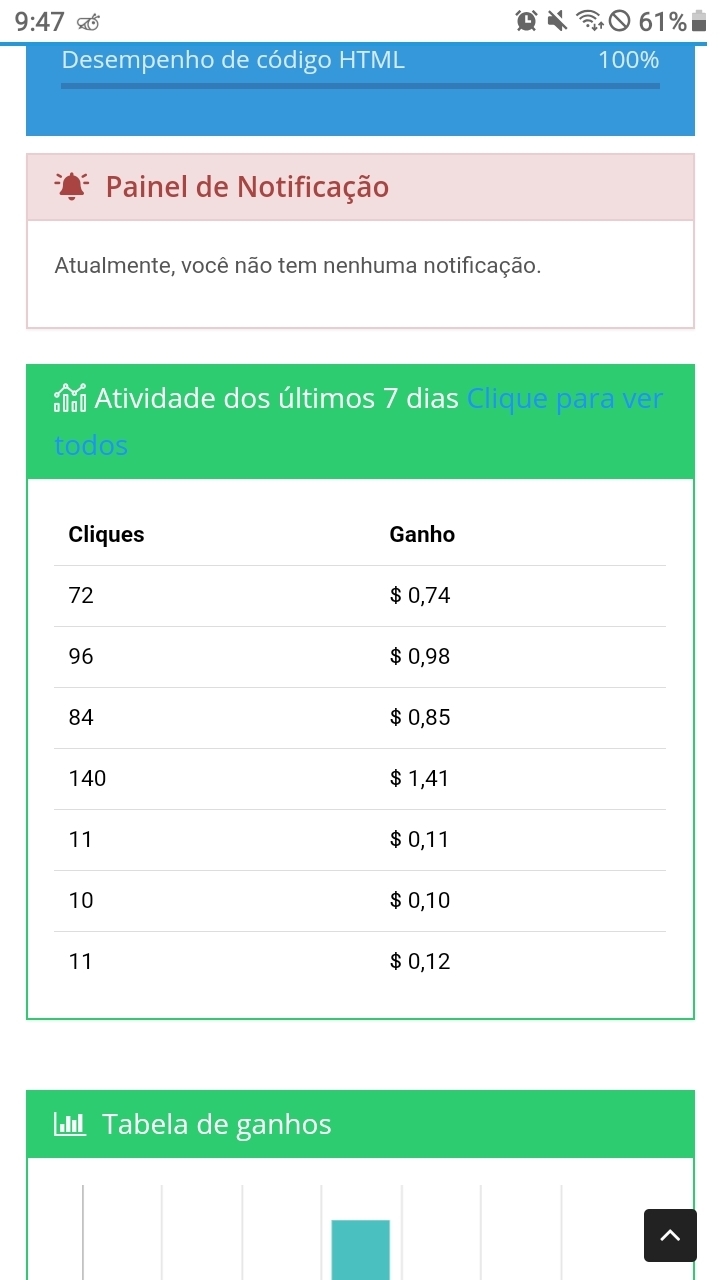The width and height of the screenshot is (720, 1280).
Task: Tap the scroll-to-top arrow button
Action: coord(670,1235)
